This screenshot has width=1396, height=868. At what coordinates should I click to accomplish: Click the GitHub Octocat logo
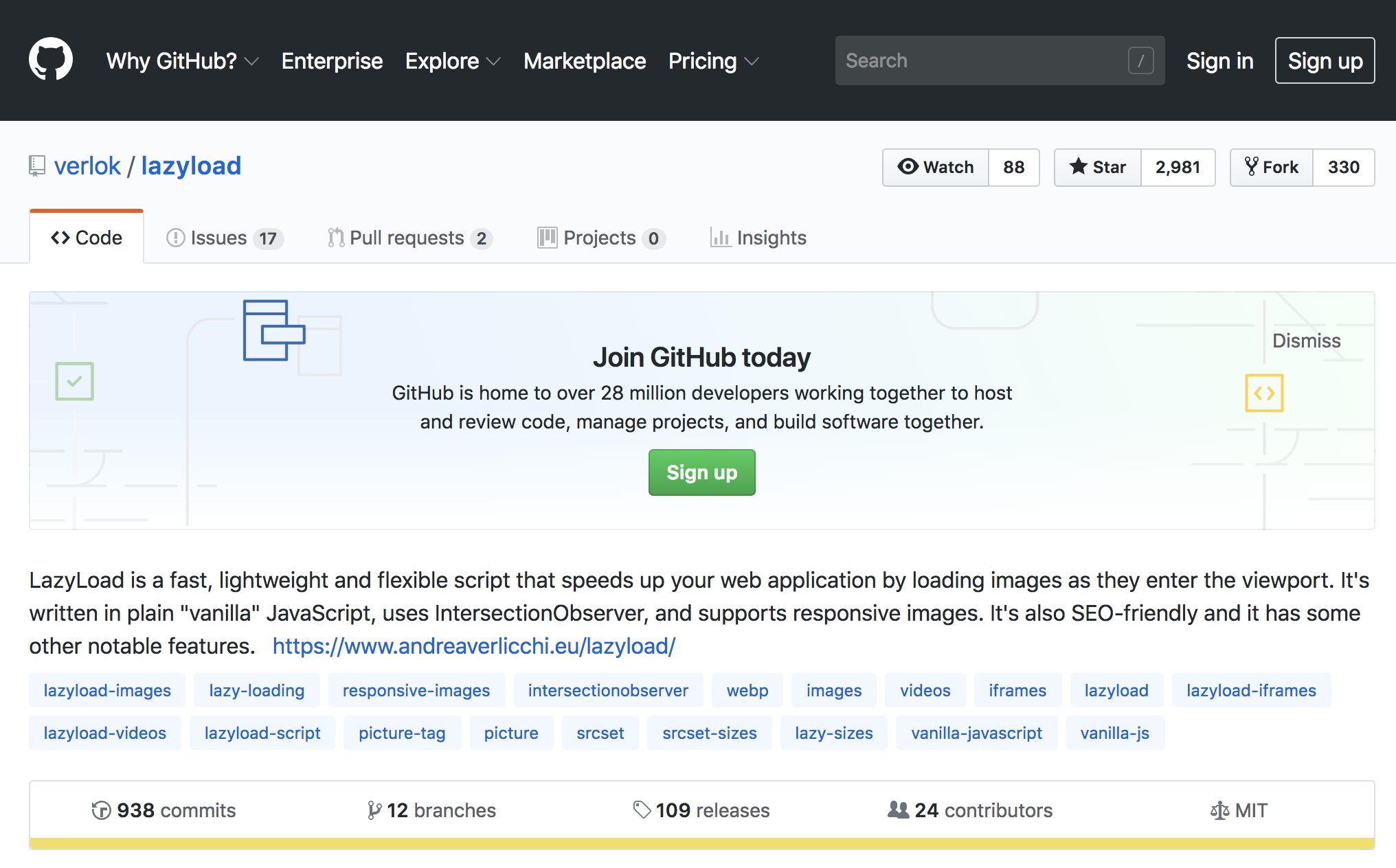[x=51, y=60]
